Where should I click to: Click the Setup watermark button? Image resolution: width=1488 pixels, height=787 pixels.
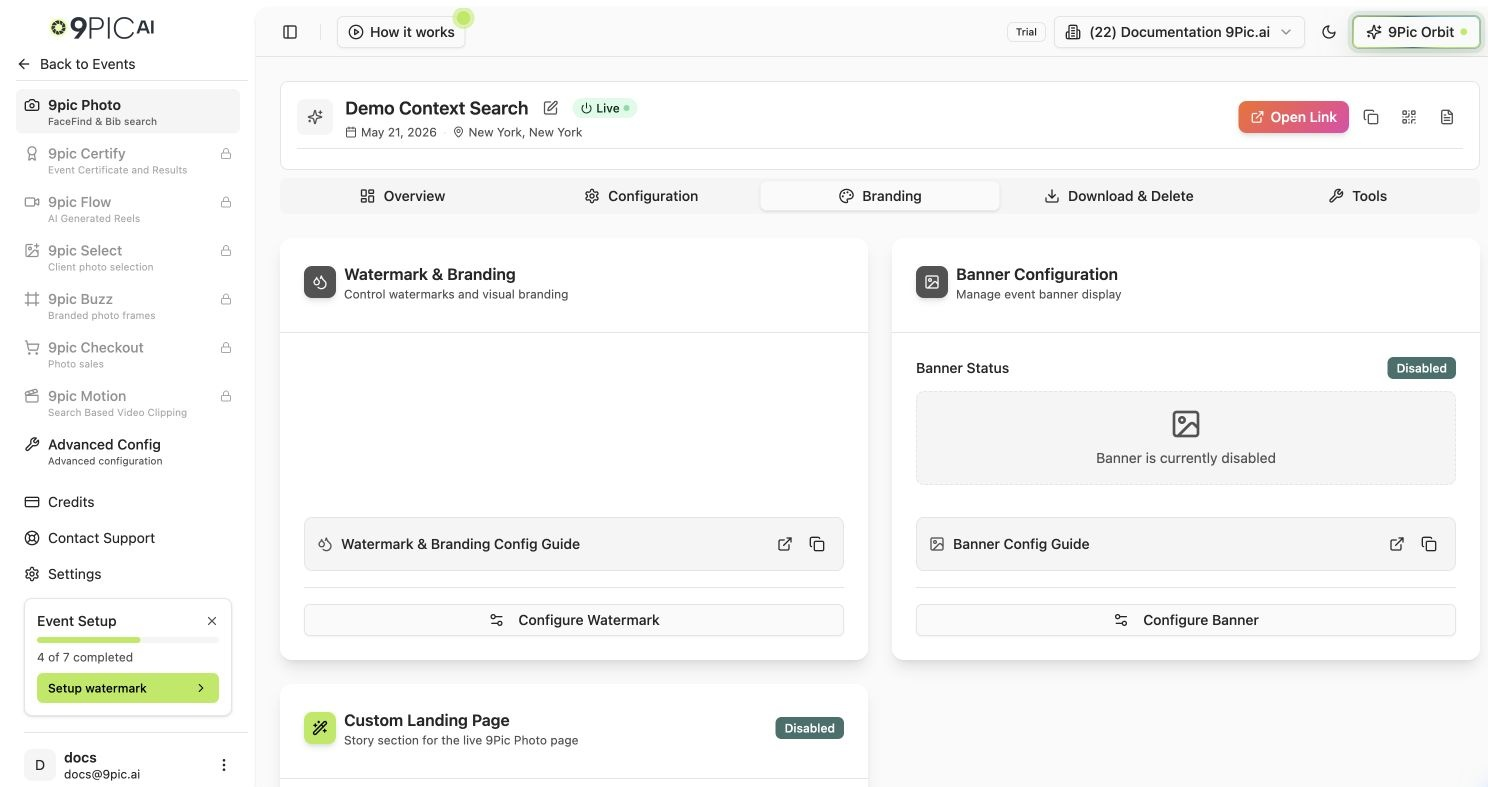click(128, 688)
